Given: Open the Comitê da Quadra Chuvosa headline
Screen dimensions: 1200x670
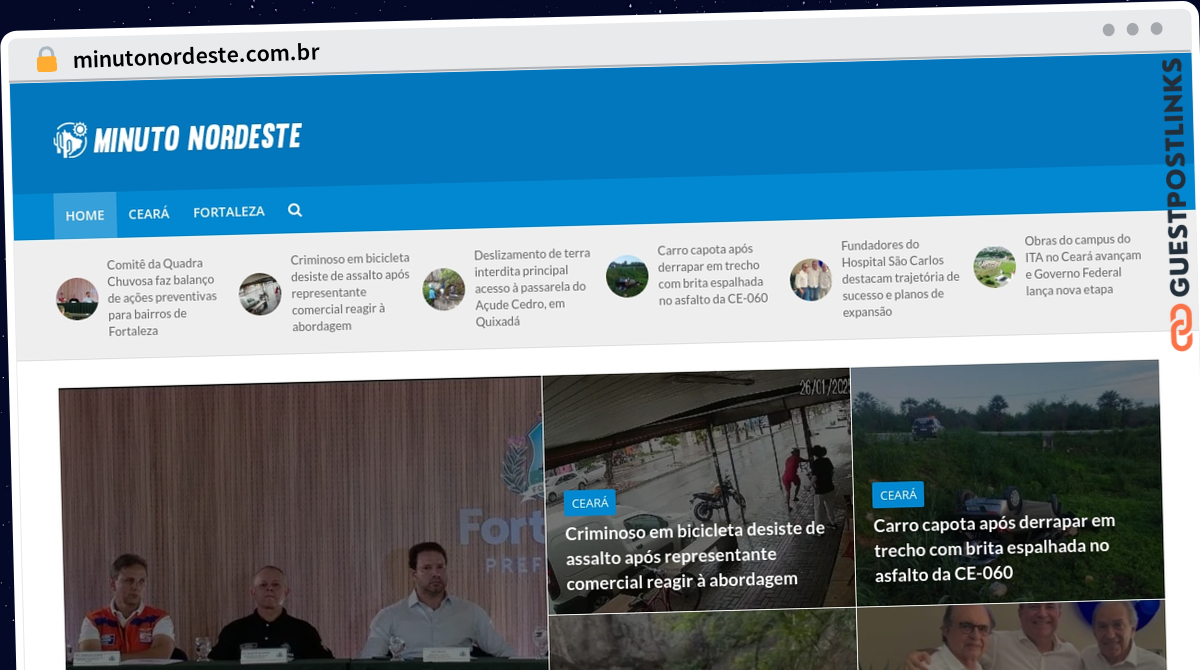Looking at the screenshot, I should tap(162, 297).
